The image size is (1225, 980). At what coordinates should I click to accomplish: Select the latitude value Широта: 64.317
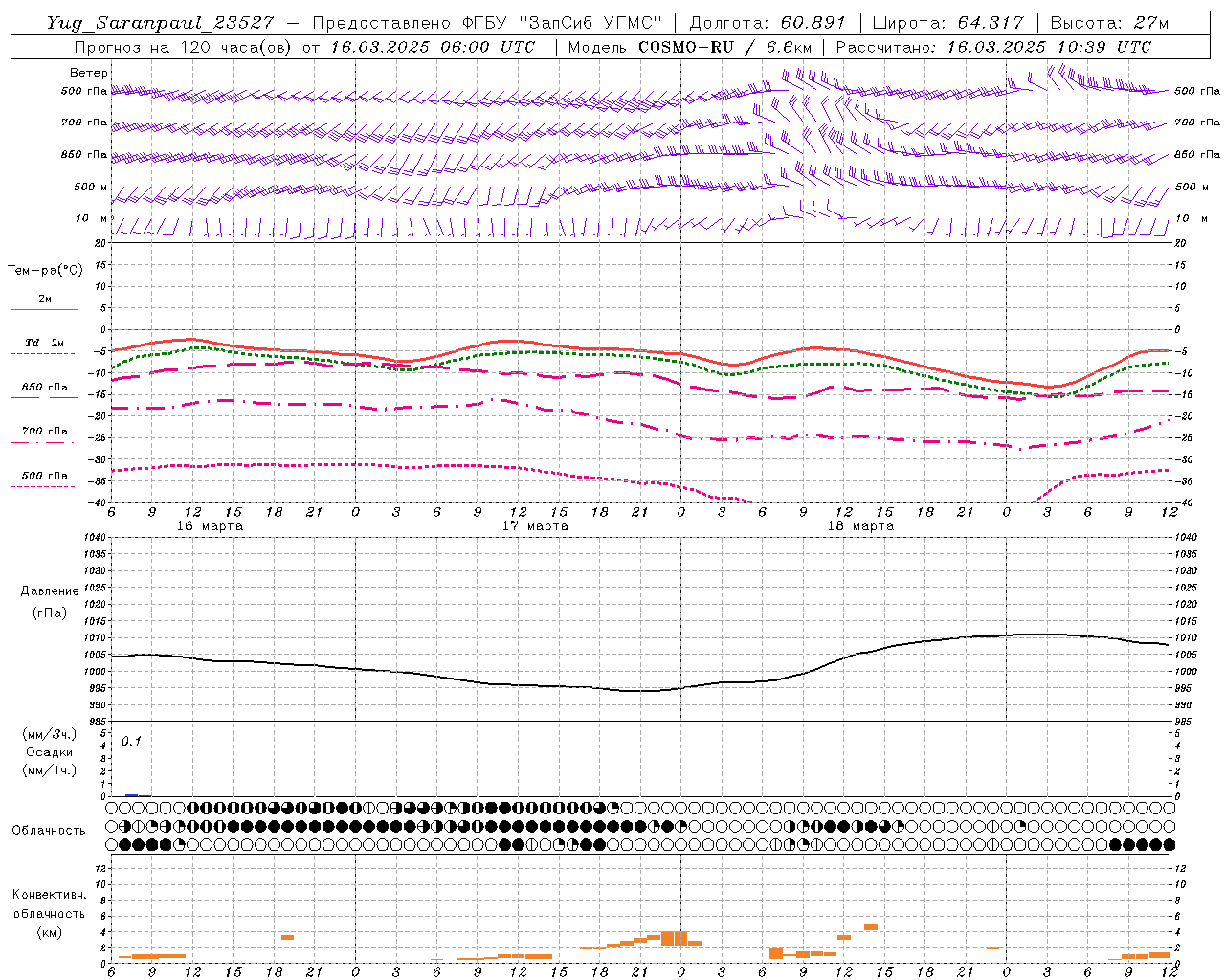tap(948, 23)
